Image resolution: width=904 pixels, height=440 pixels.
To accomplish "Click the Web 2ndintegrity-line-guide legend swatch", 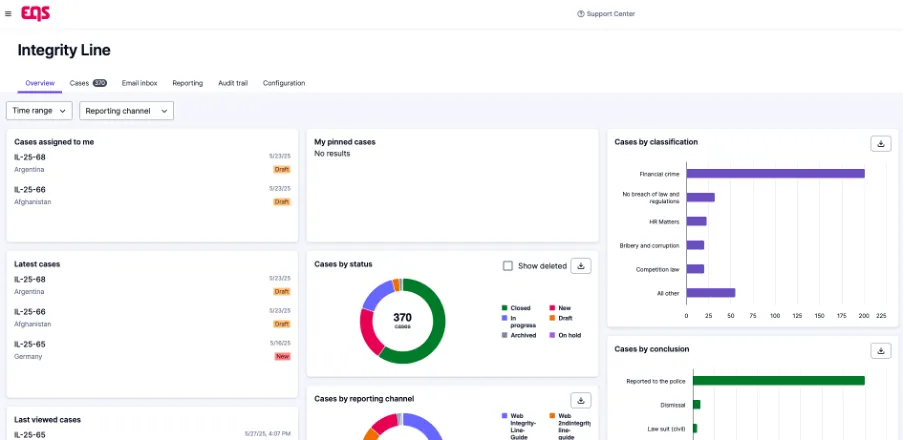I will point(552,416).
